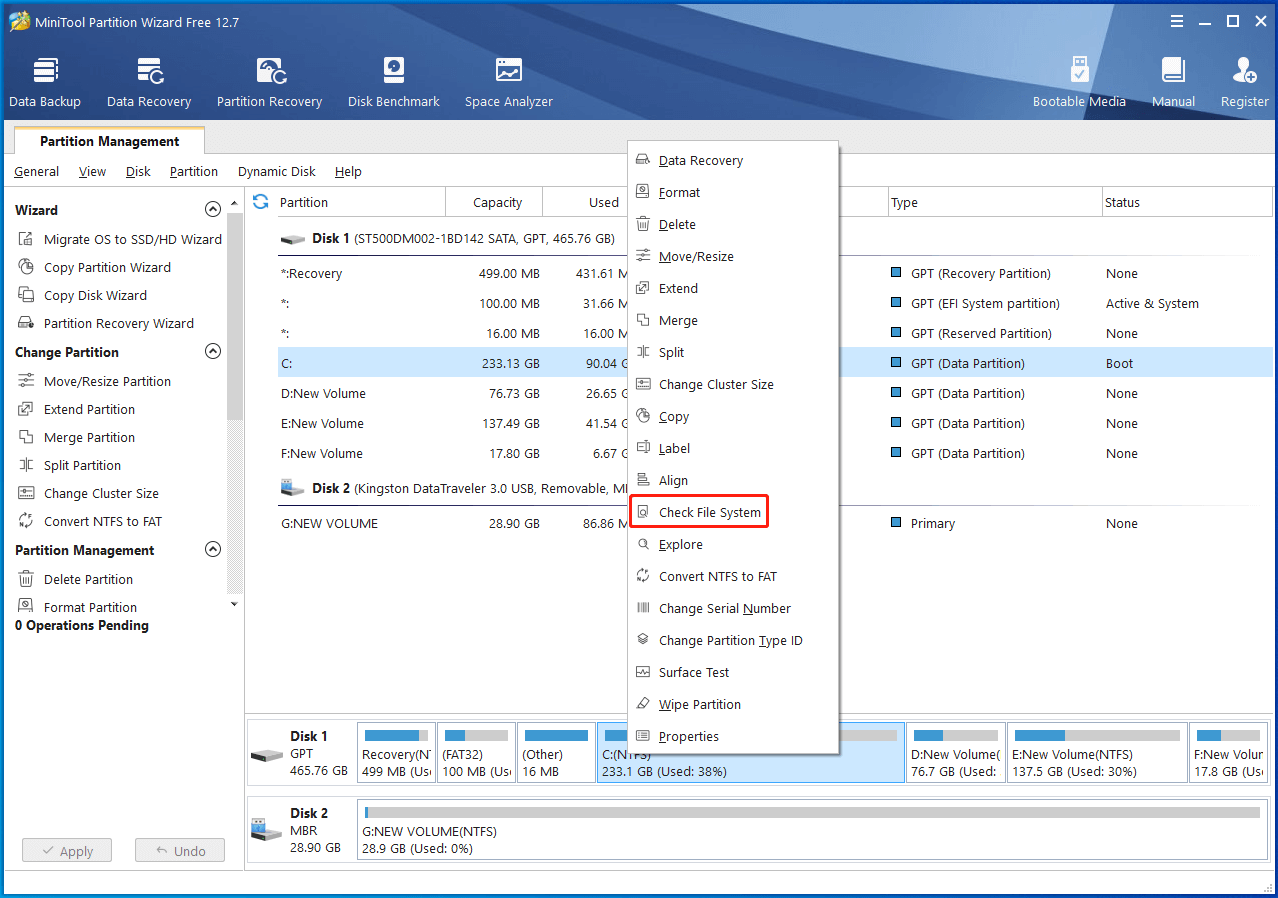The image size is (1278, 898).
Task: Open Partition Recovery Wizard in sidebar
Action: 106,323
